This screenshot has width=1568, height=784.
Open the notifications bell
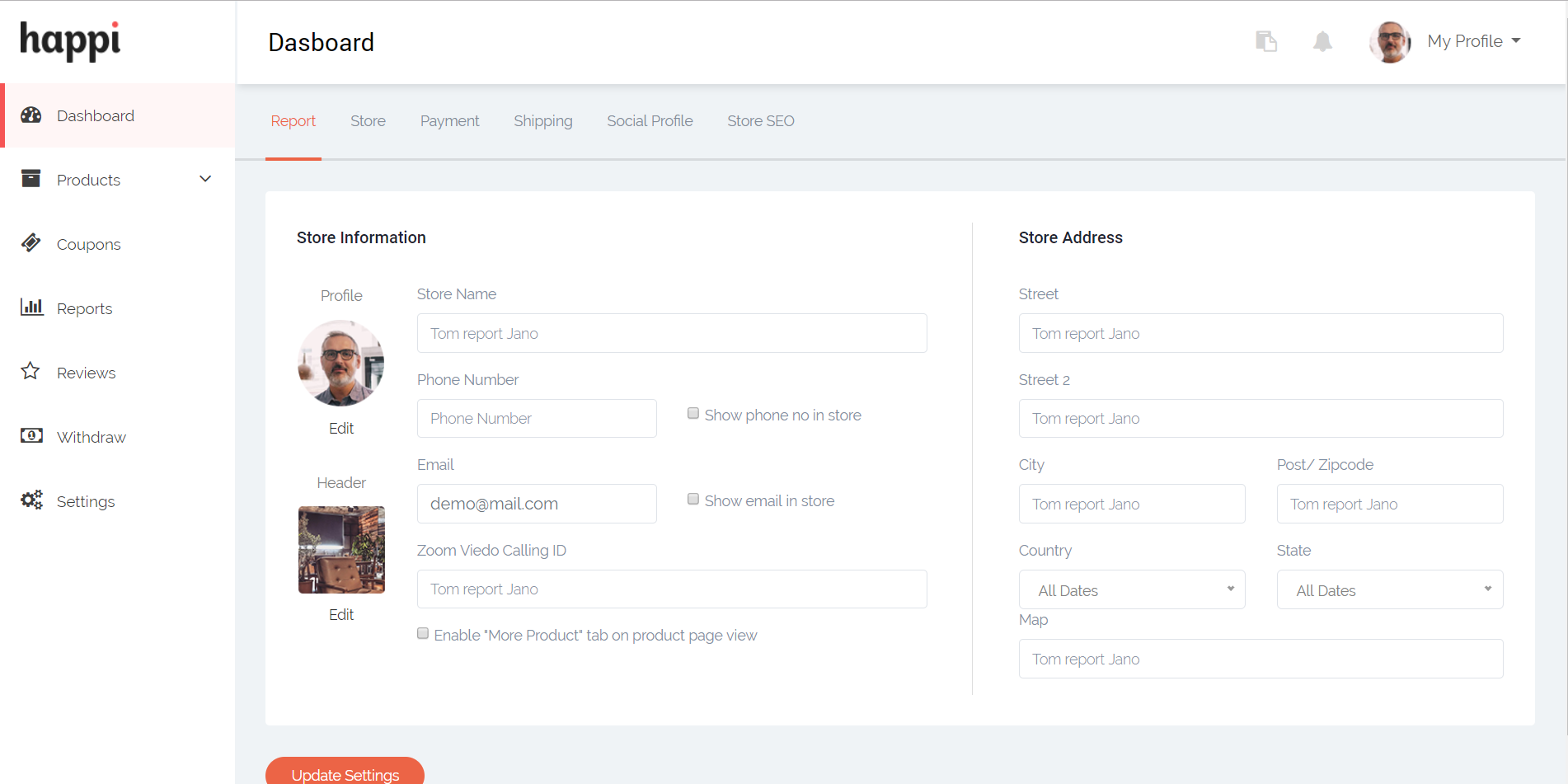pyautogui.click(x=1322, y=41)
